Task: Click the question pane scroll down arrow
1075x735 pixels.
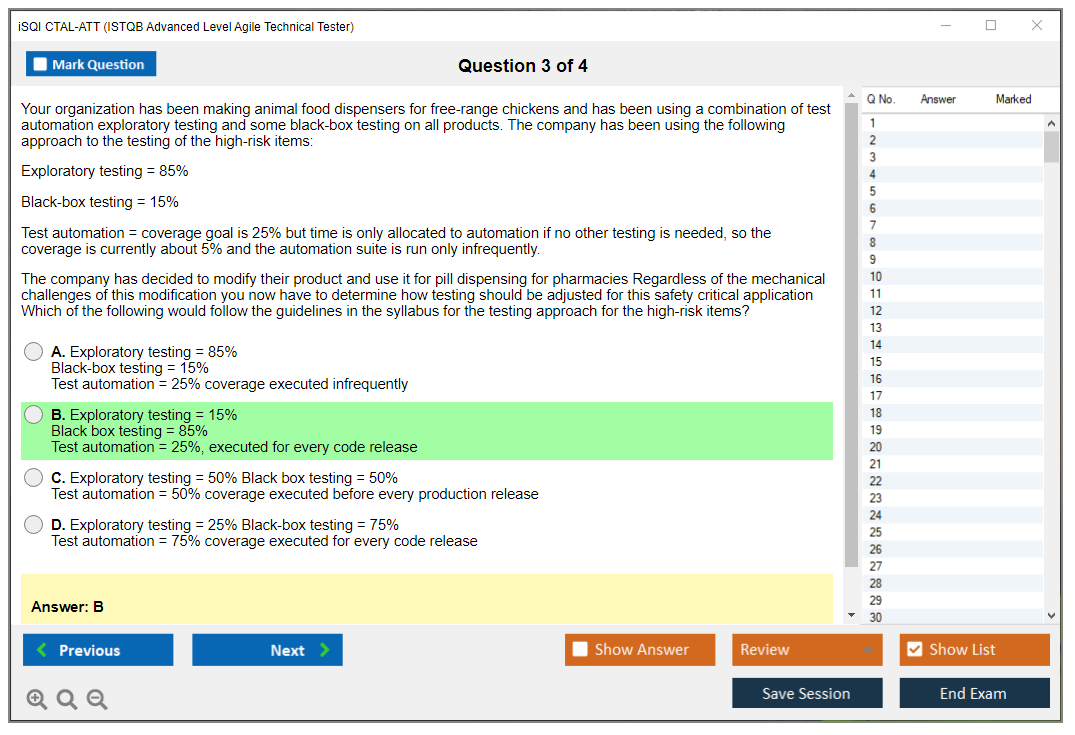Action: pos(851,615)
